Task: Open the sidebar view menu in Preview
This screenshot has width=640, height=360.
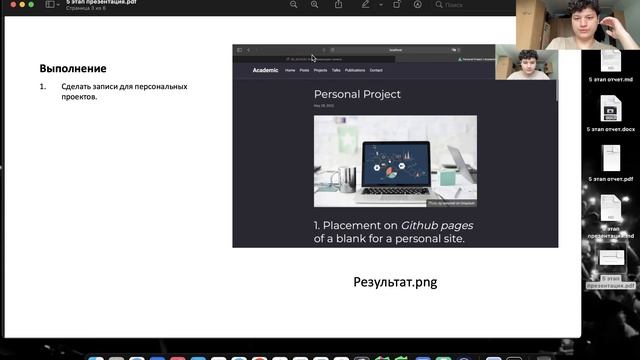Action: 53,4
